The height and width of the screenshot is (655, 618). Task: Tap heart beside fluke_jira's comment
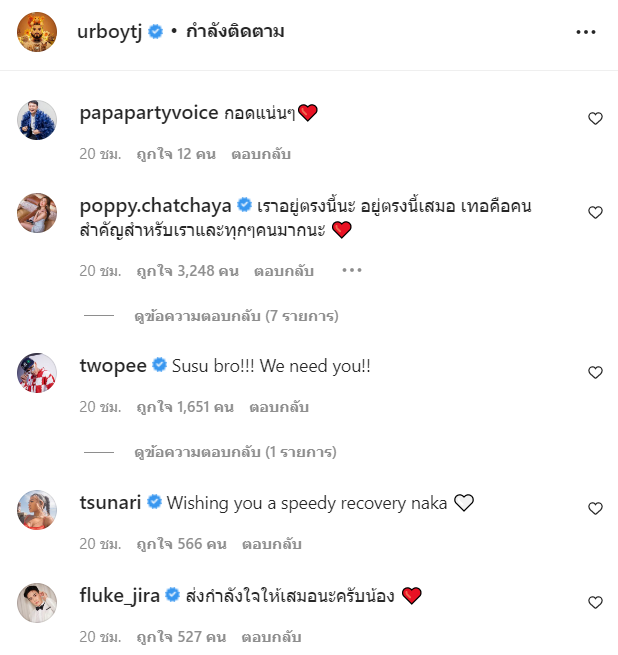(595, 602)
